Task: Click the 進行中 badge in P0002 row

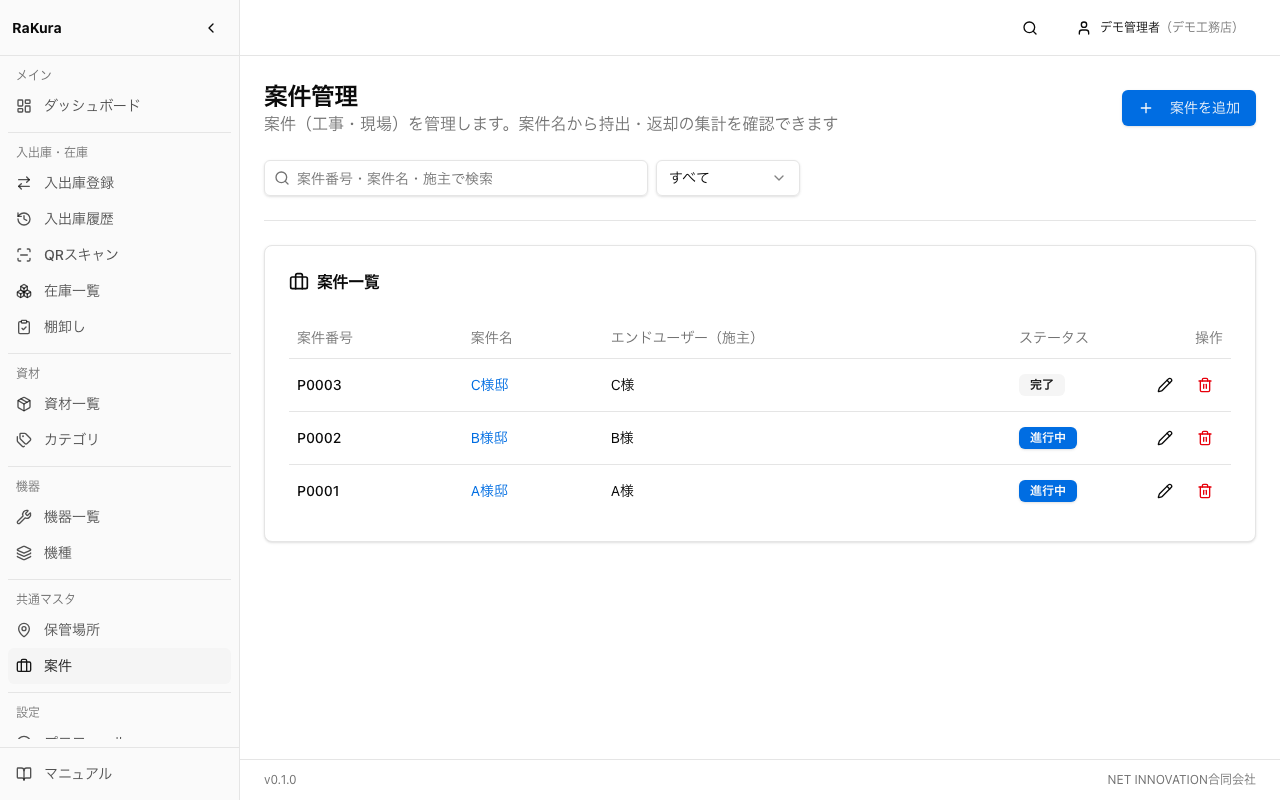Action: [x=1048, y=438]
